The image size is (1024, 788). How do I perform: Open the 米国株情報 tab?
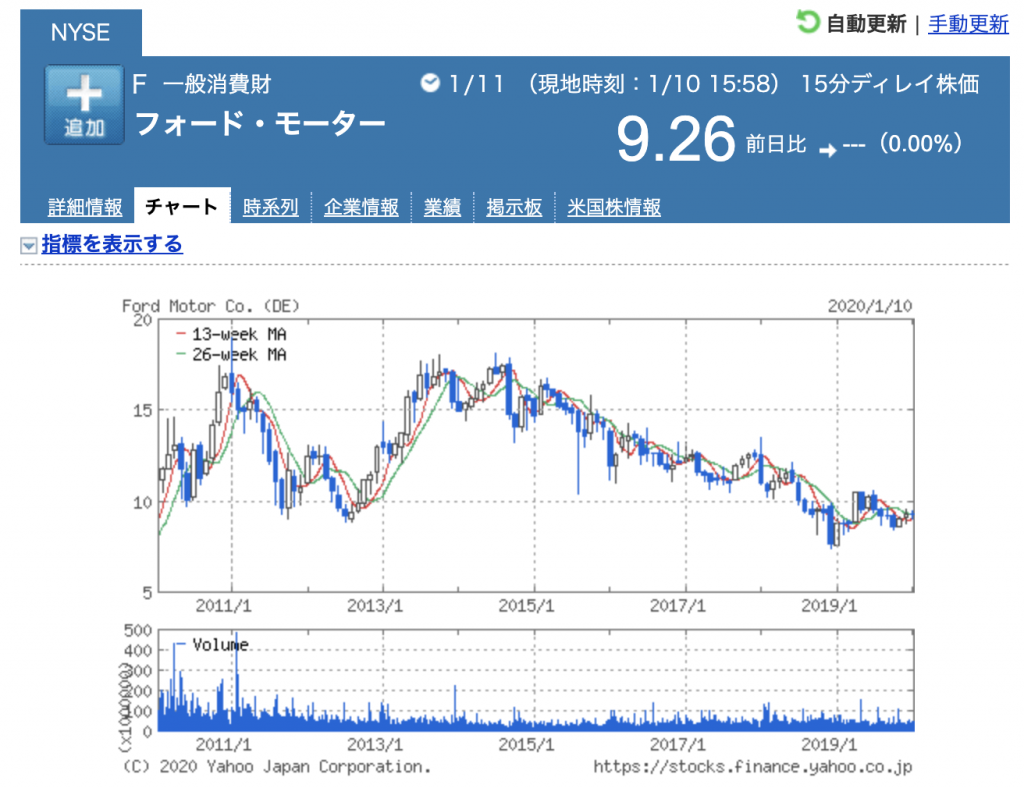[x=614, y=207]
